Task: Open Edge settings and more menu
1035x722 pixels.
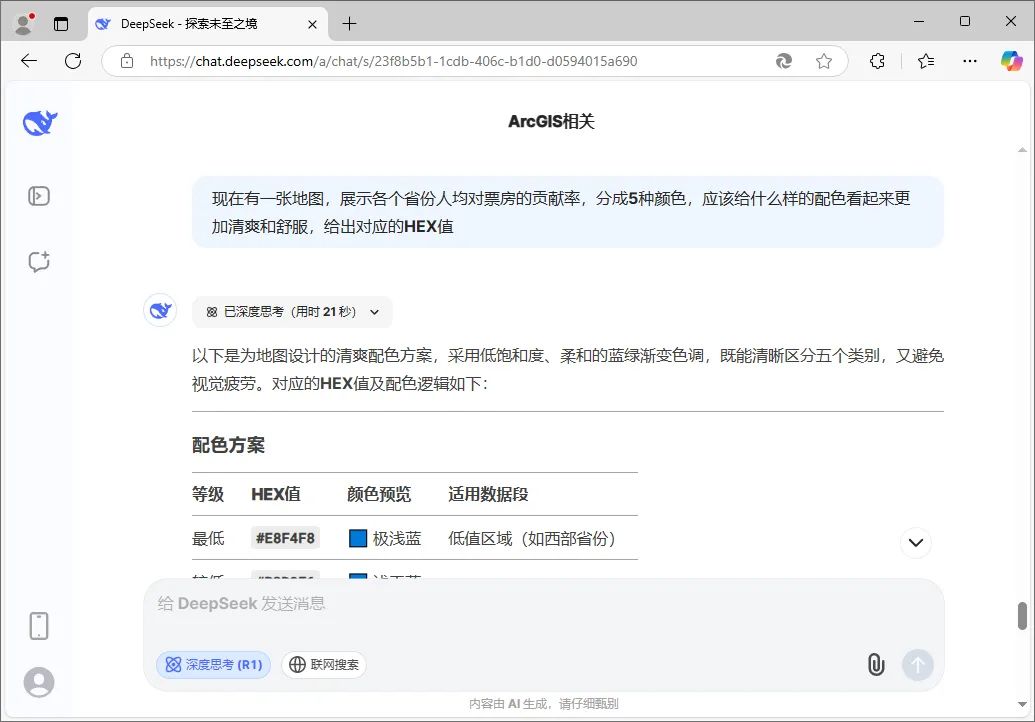Action: 970,61
